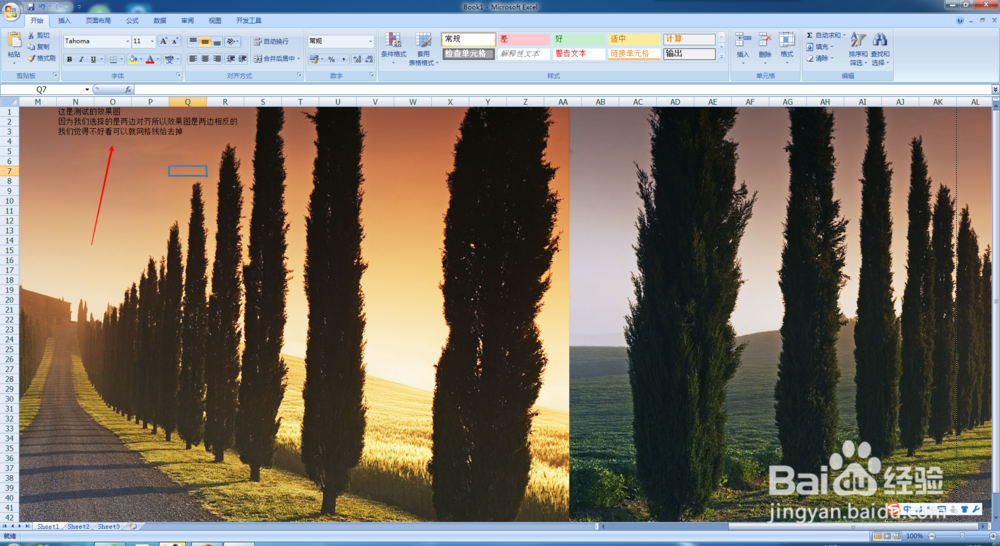The height and width of the screenshot is (546, 1000).
Task: Increase indent in alignment group
Action: [x=243, y=59]
